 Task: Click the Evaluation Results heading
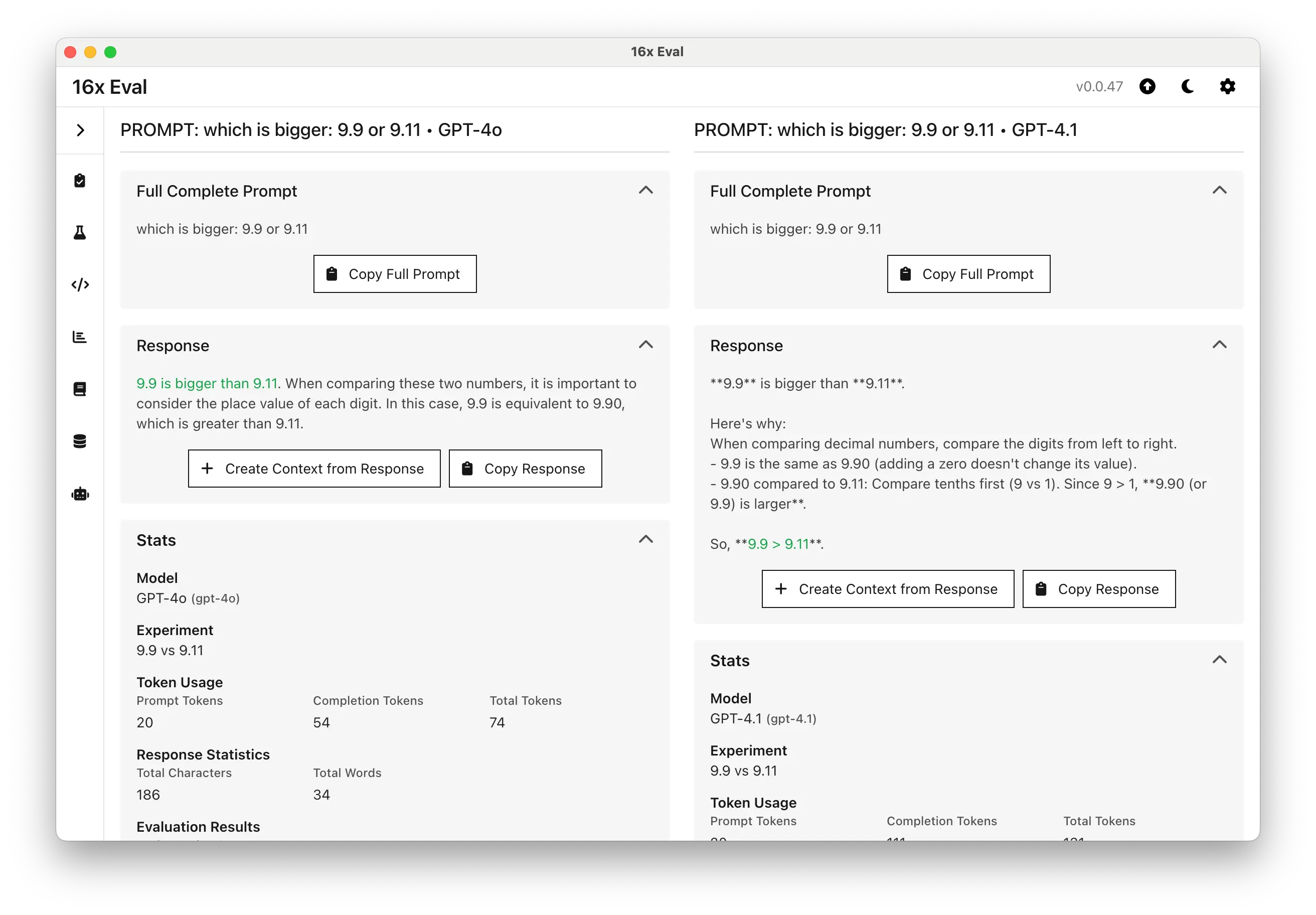198,827
